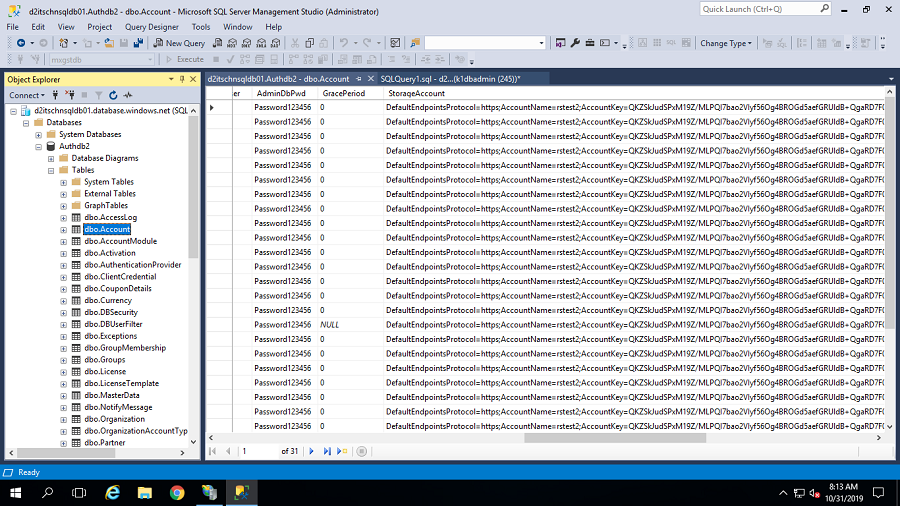Screen dimensions: 900x506
Task: Click the Registered Servers toolbar icon
Action: 560,43
